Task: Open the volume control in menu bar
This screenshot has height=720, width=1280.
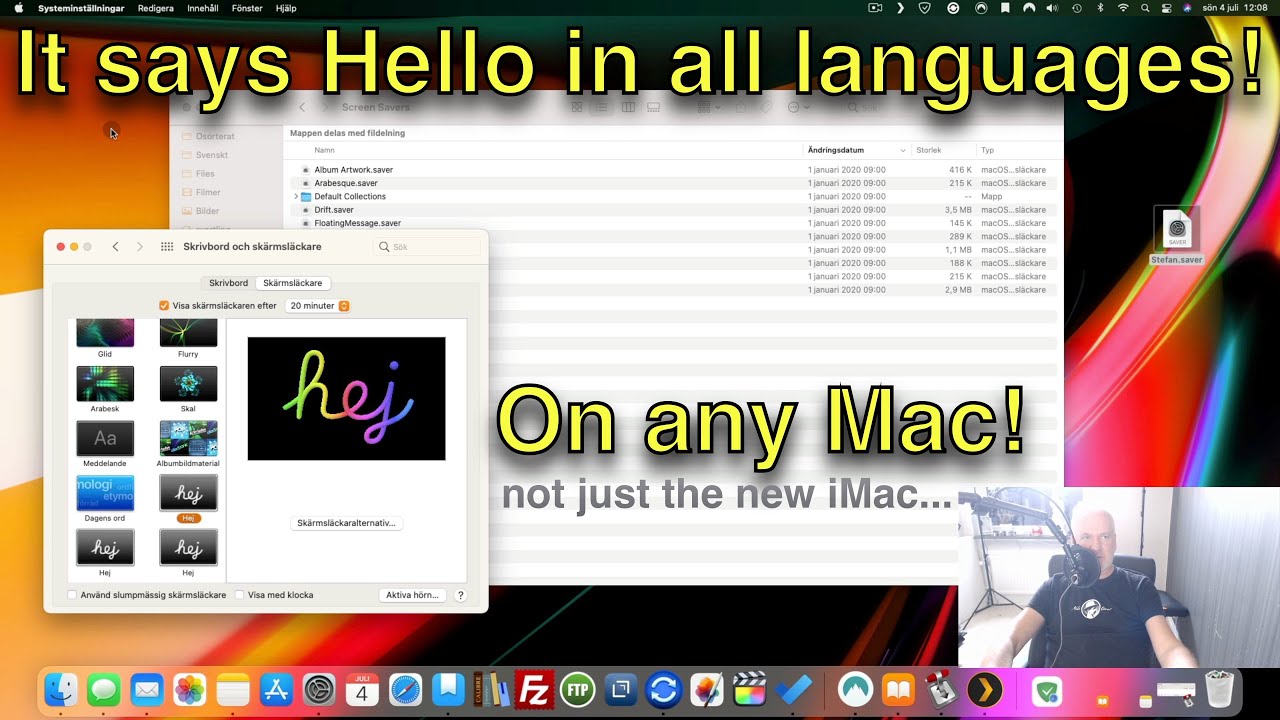Action: pos(1052,8)
